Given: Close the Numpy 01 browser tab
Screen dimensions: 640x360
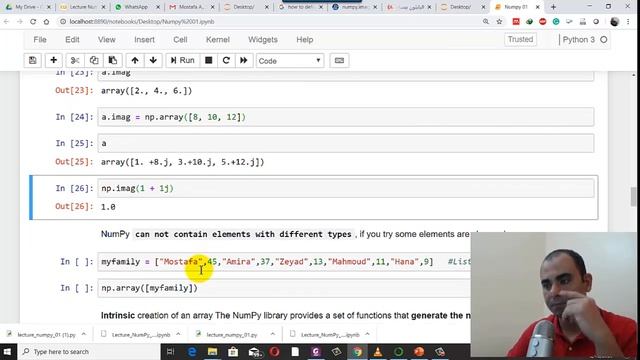Looking at the screenshot, I should click(x=538, y=7).
